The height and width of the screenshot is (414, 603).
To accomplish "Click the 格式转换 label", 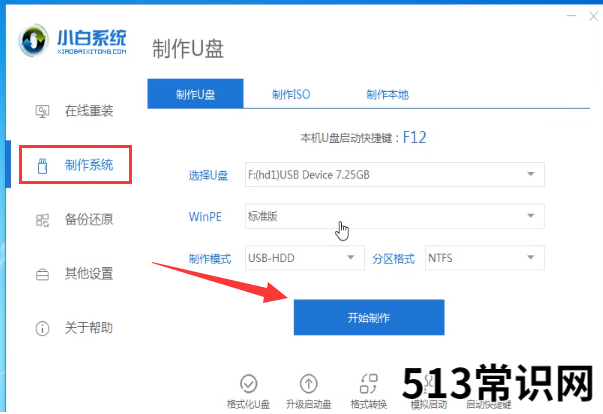I will tap(368, 404).
